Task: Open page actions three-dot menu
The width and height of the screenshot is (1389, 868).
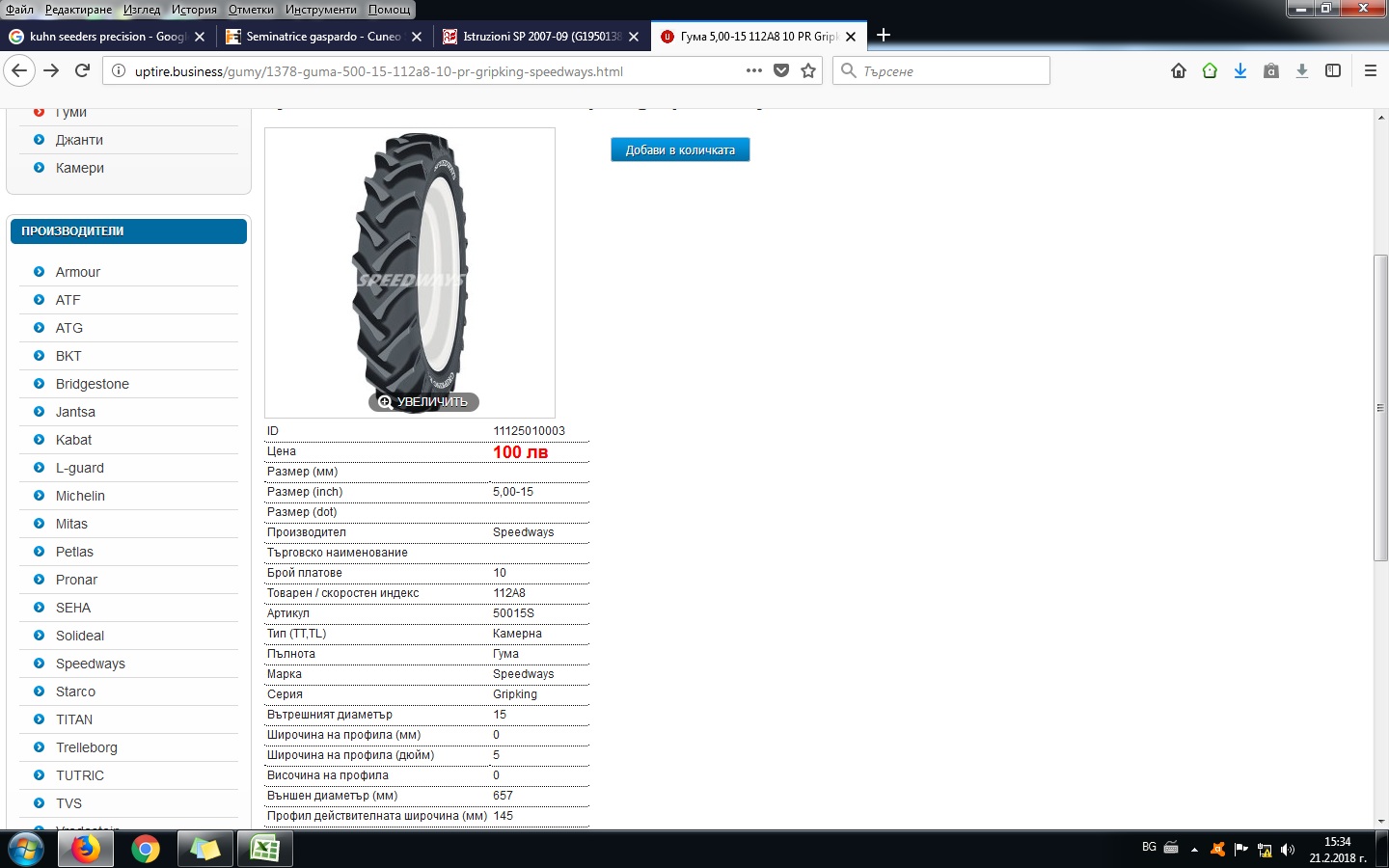Action: pos(754,70)
